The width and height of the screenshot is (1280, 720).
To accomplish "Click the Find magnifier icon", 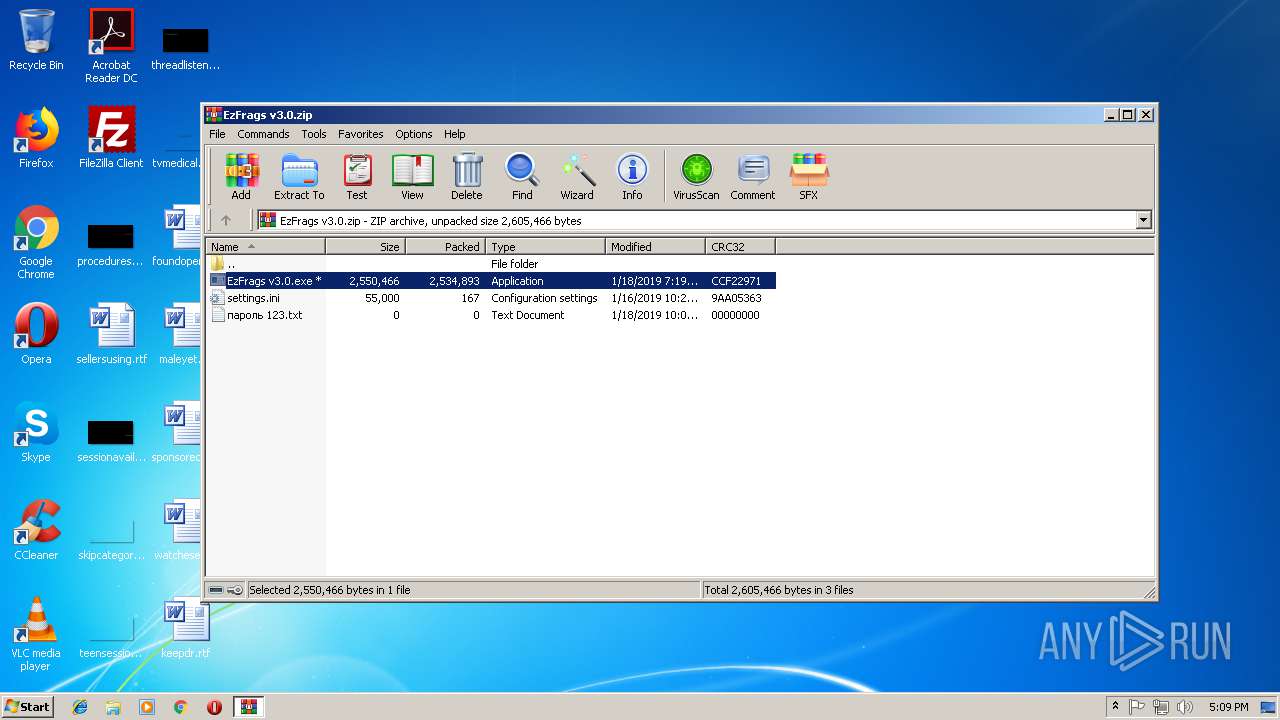I will (522, 177).
